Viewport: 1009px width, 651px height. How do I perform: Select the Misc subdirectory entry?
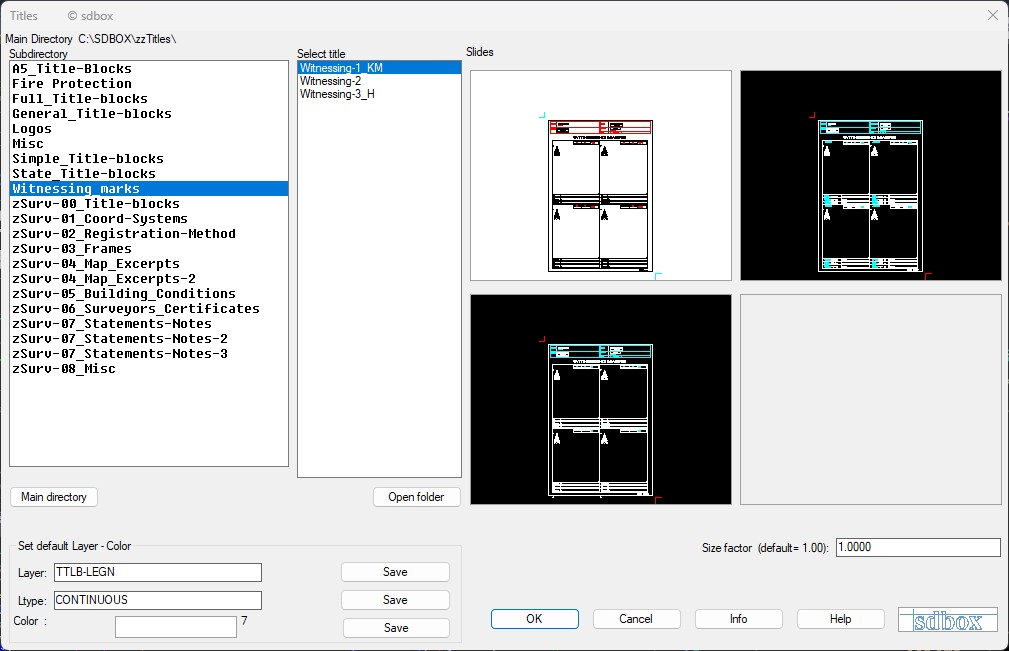coord(149,144)
